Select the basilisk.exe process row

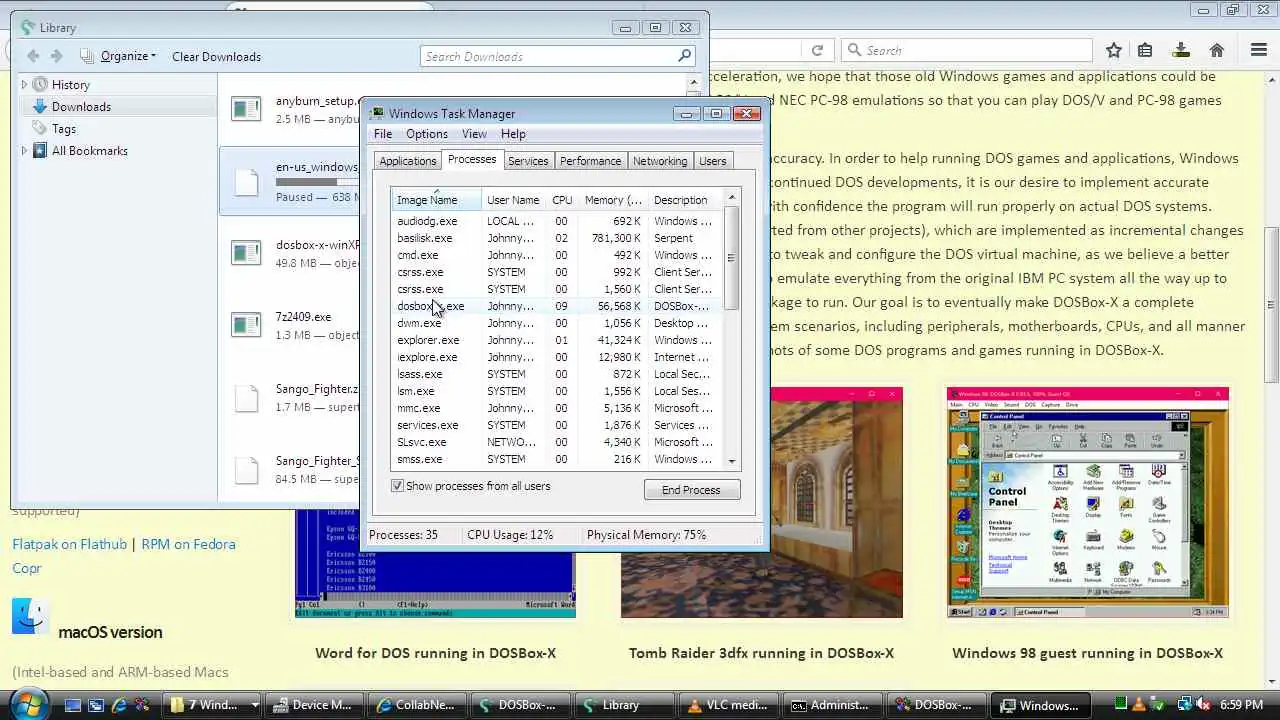558,238
